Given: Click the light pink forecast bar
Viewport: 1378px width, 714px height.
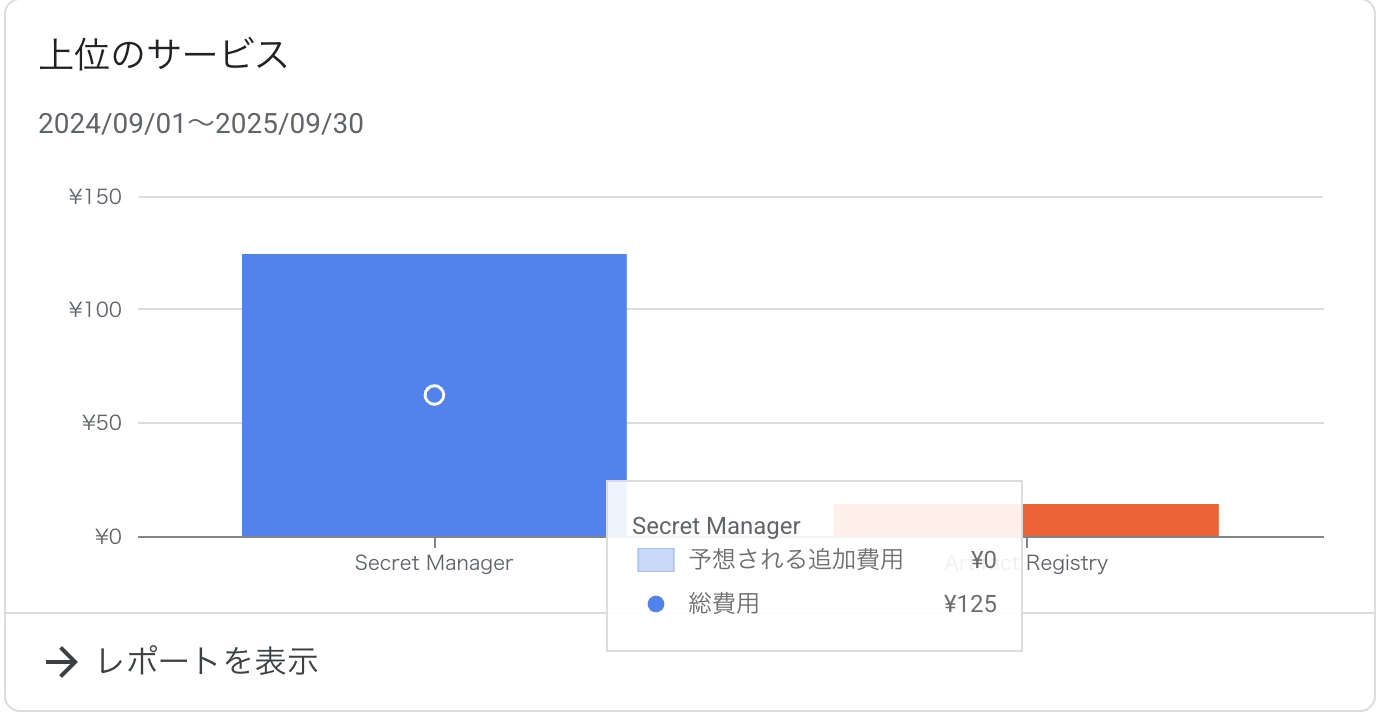Looking at the screenshot, I should 928,520.
